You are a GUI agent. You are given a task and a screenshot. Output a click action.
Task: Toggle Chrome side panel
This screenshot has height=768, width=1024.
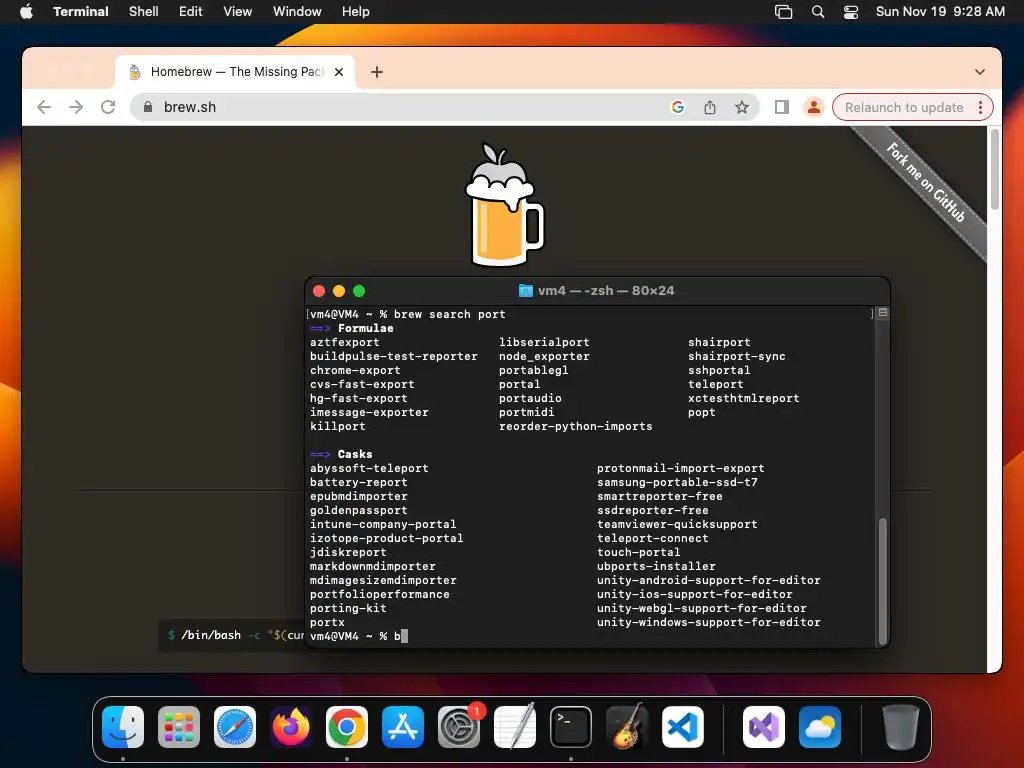pos(782,107)
